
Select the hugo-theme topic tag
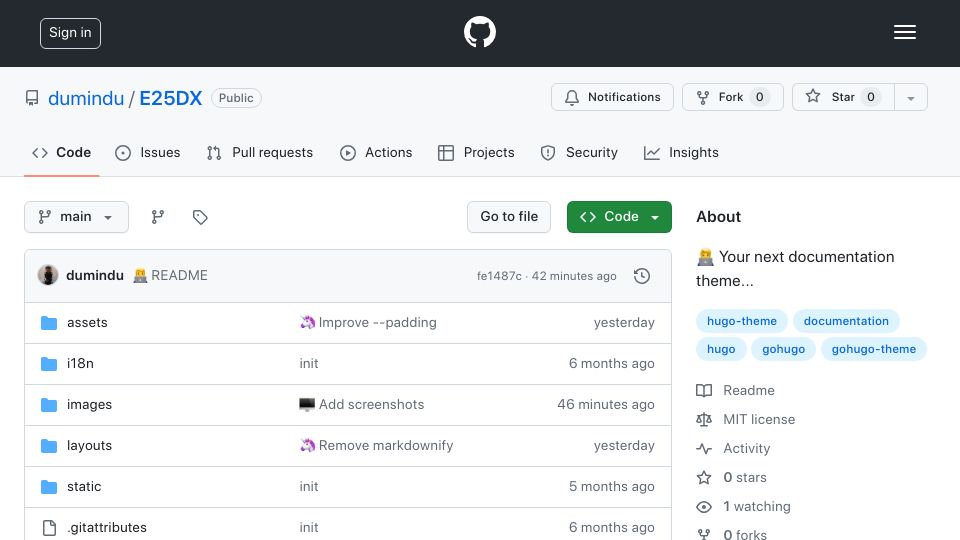(741, 321)
